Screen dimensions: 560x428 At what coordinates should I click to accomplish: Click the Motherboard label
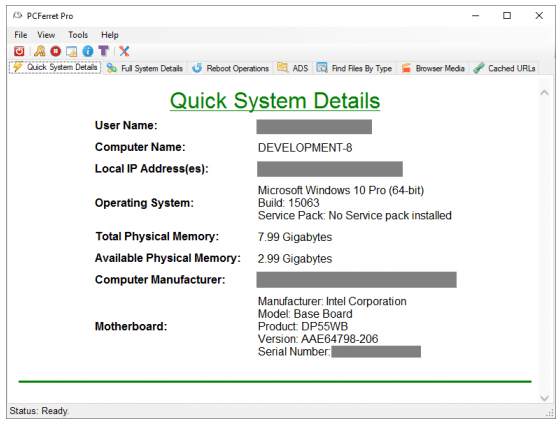pos(131,327)
